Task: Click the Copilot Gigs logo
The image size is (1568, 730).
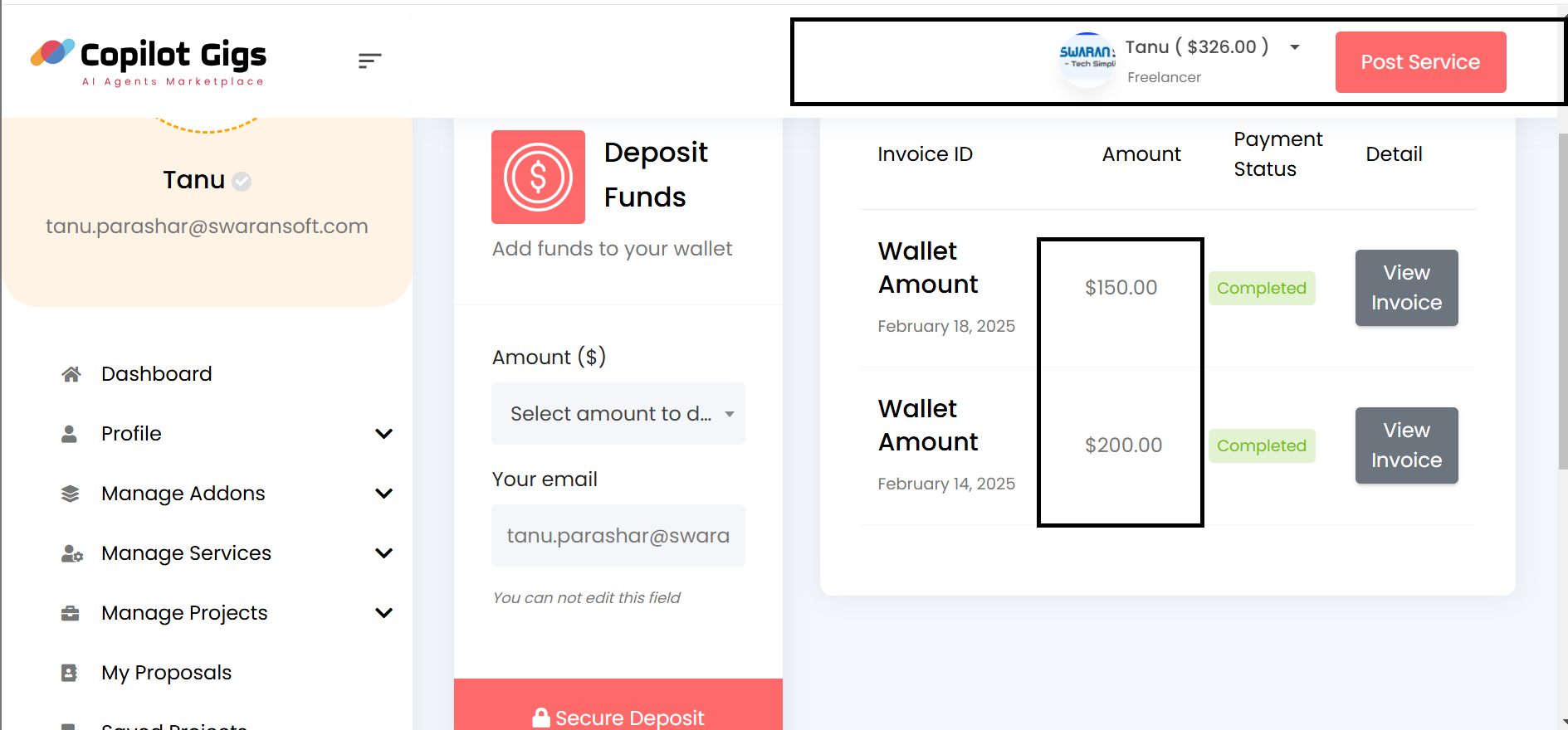Action: (x=149, y=62)
